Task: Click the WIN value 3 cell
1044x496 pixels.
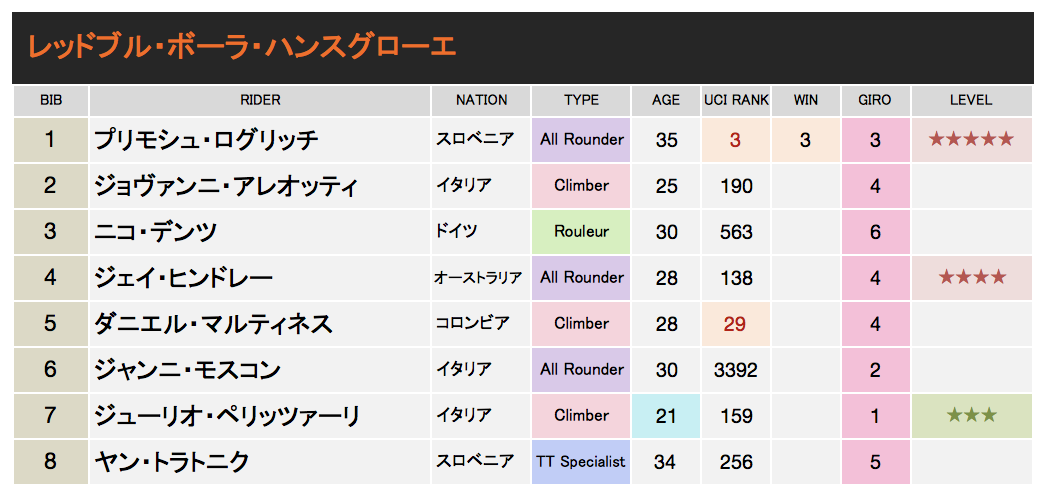Action: (806, 140)
